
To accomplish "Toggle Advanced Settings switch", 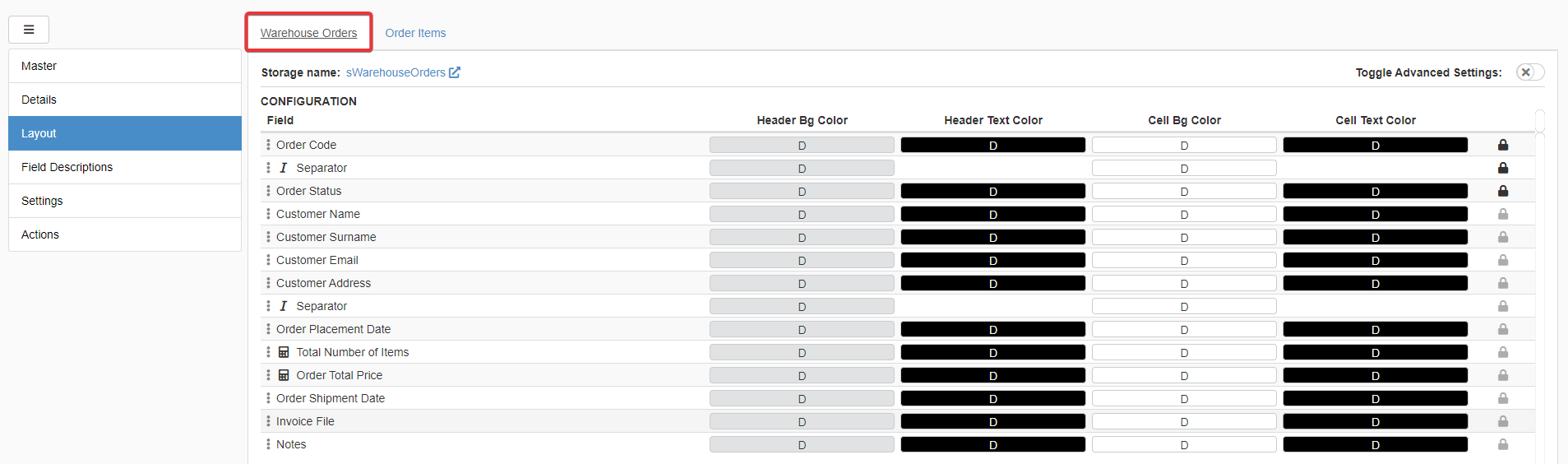I will click(1529, 72).
